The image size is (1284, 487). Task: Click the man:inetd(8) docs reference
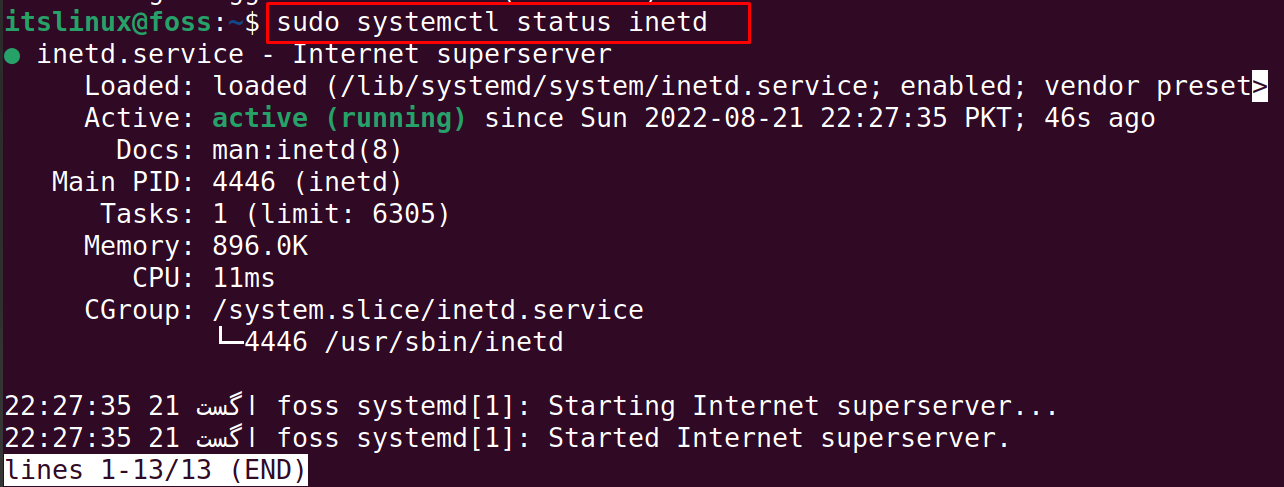307,151
